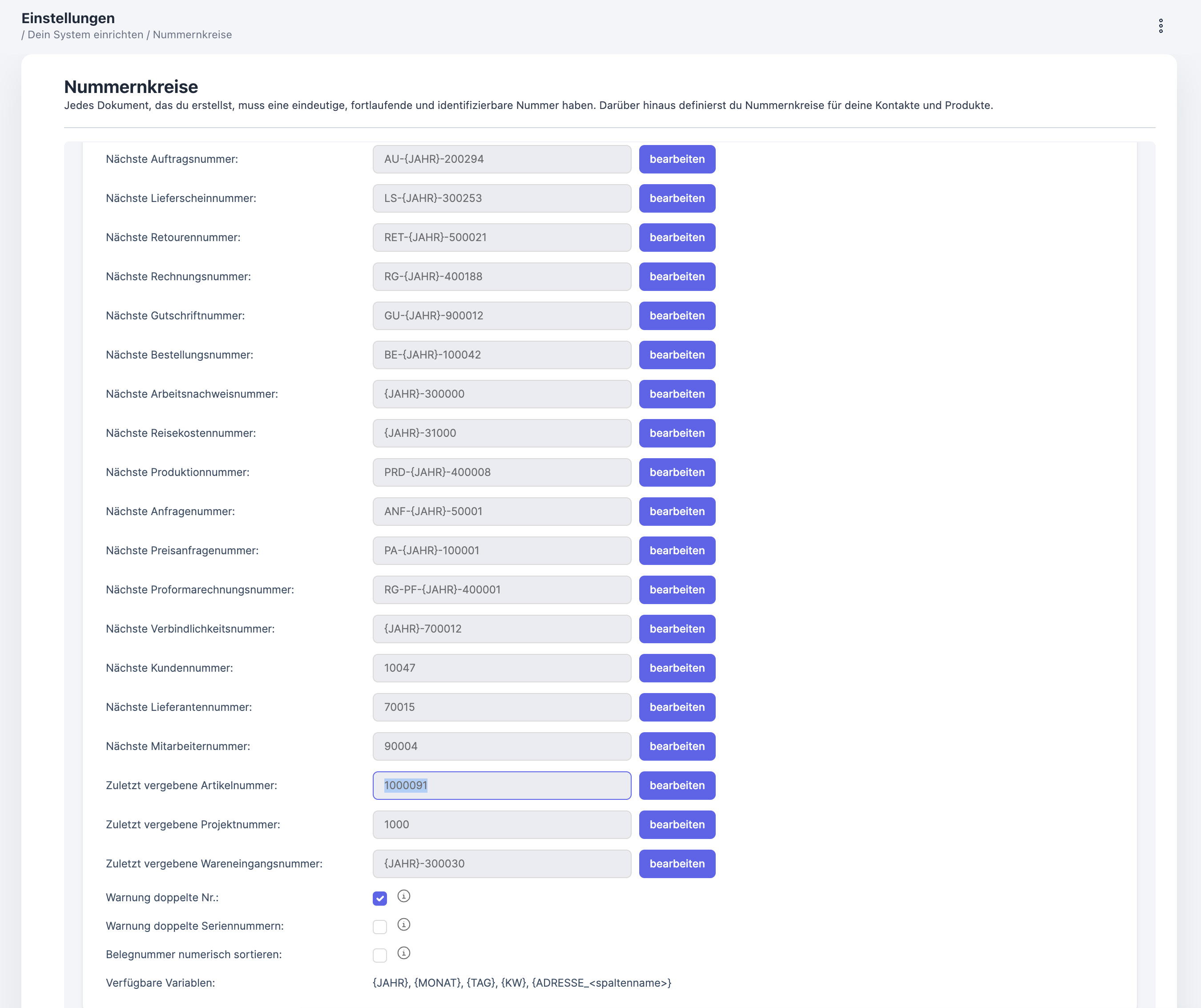
Task: Enable Warnung doppelte Seriennummern checkbox
Action: pyautogui.click(x=380, y=927)
